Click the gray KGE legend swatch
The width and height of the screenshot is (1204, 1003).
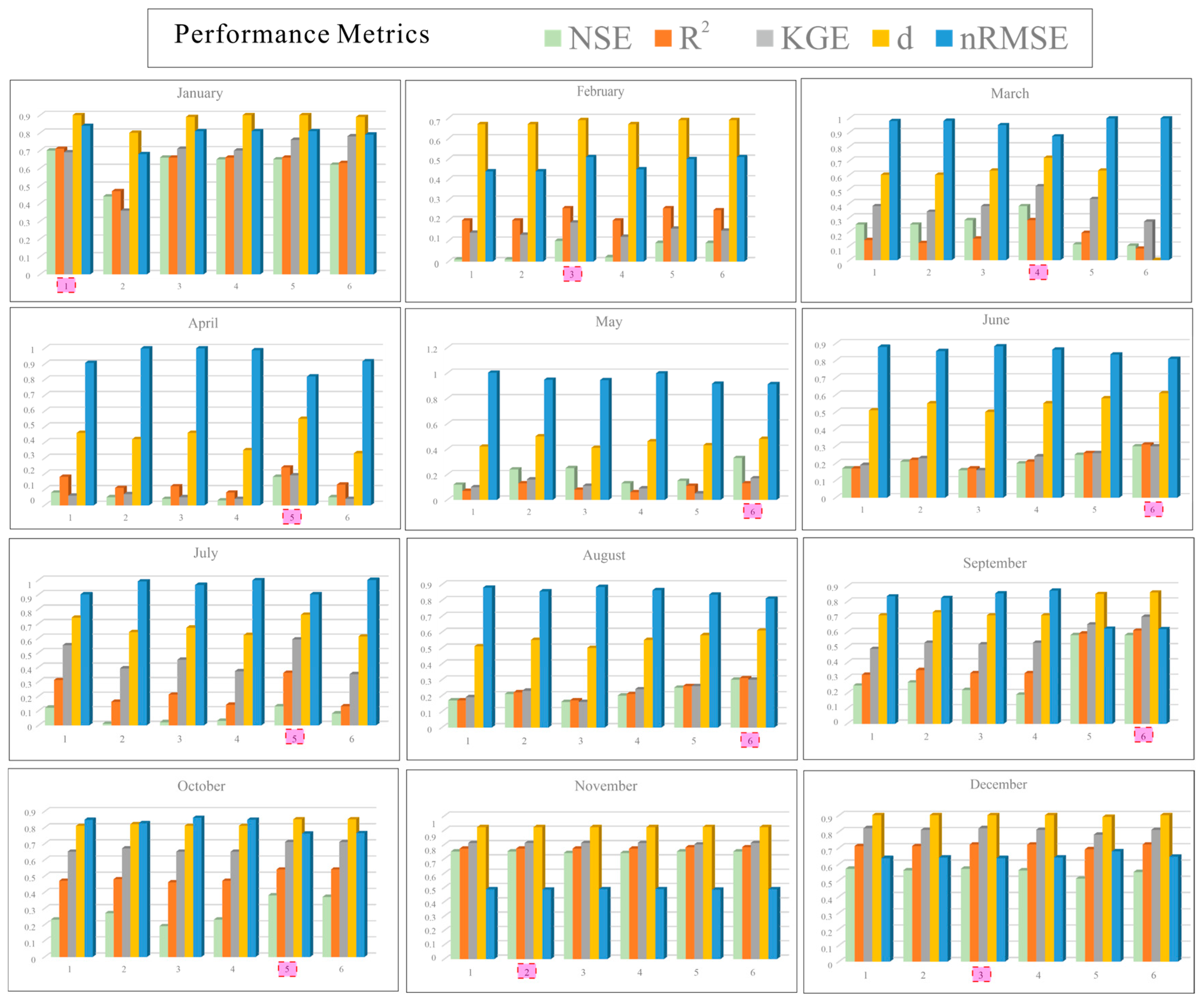point(764,38)
